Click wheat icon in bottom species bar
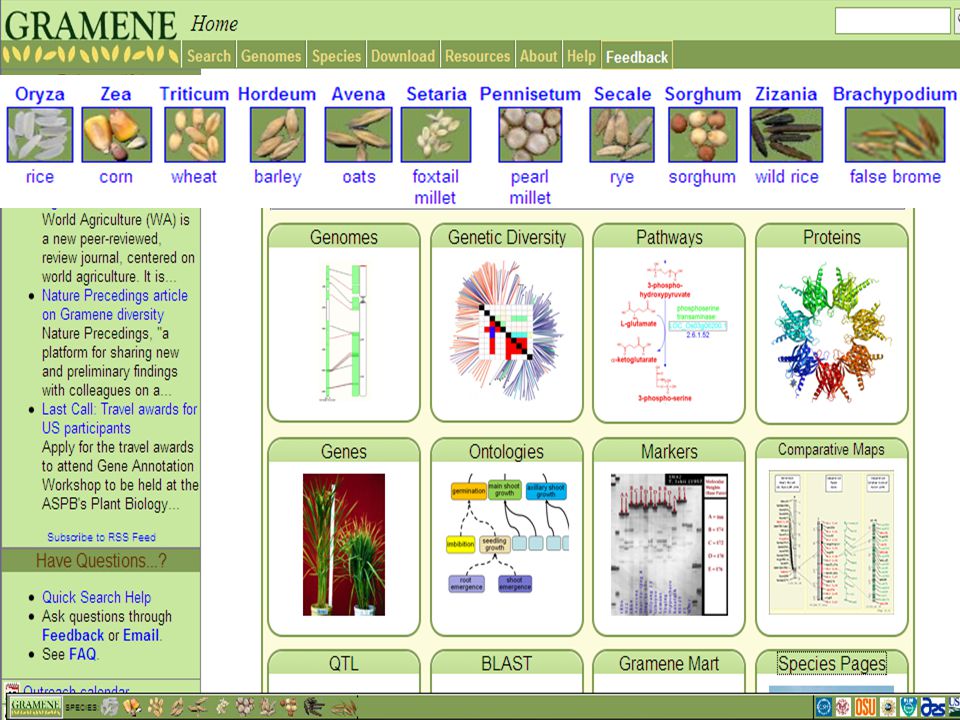This screenshot has width=960, height=720. pyautogui.click(x=156, y=707)
